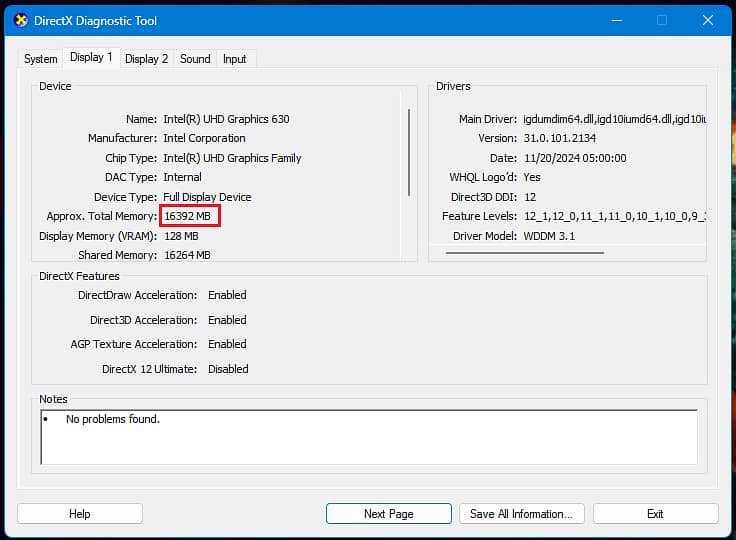The width and height of the screenshot is (736, 540).
Task: Close the DirectX Diagnostic Tool window
Action: click(707, 20)
